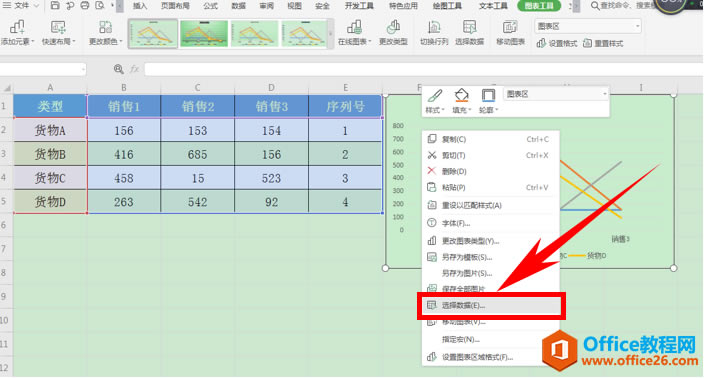Select 重设以匹配样式(A) in context menu
Screen dimensions: 705x378
pos(491,205)
